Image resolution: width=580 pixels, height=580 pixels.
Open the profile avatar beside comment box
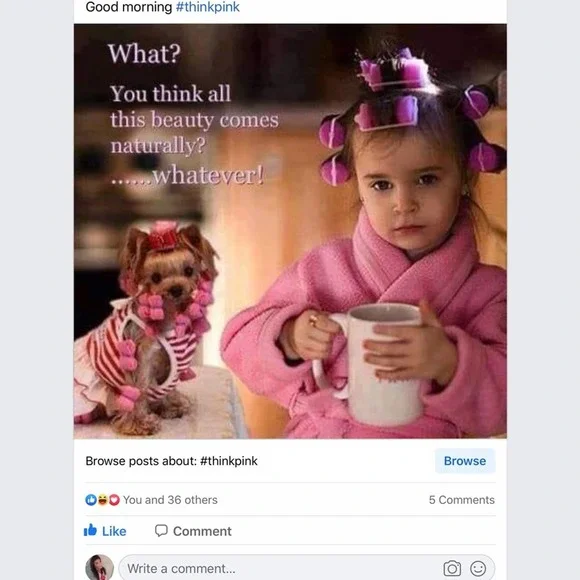pyautogui.click(x=100, y=567)
